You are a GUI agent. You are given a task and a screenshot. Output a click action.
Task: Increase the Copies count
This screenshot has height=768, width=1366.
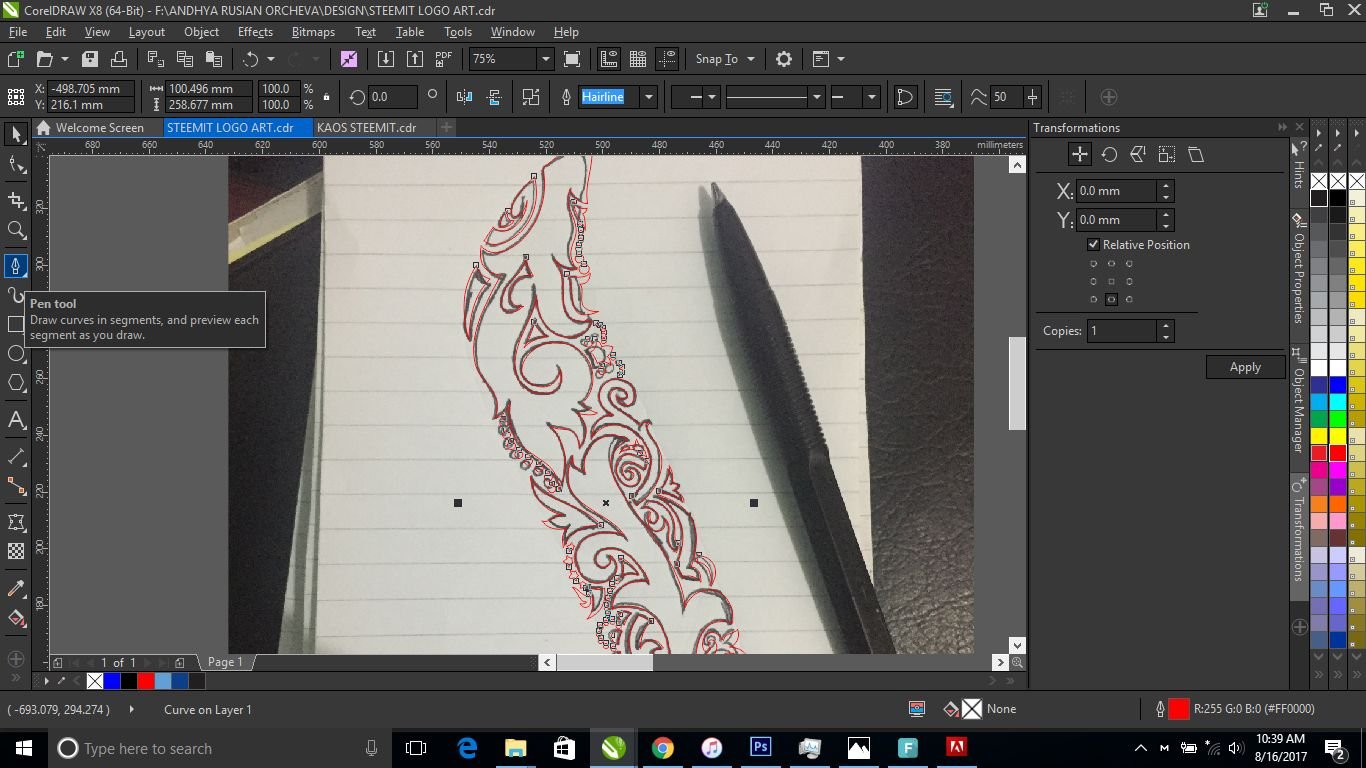[1166, 325]
